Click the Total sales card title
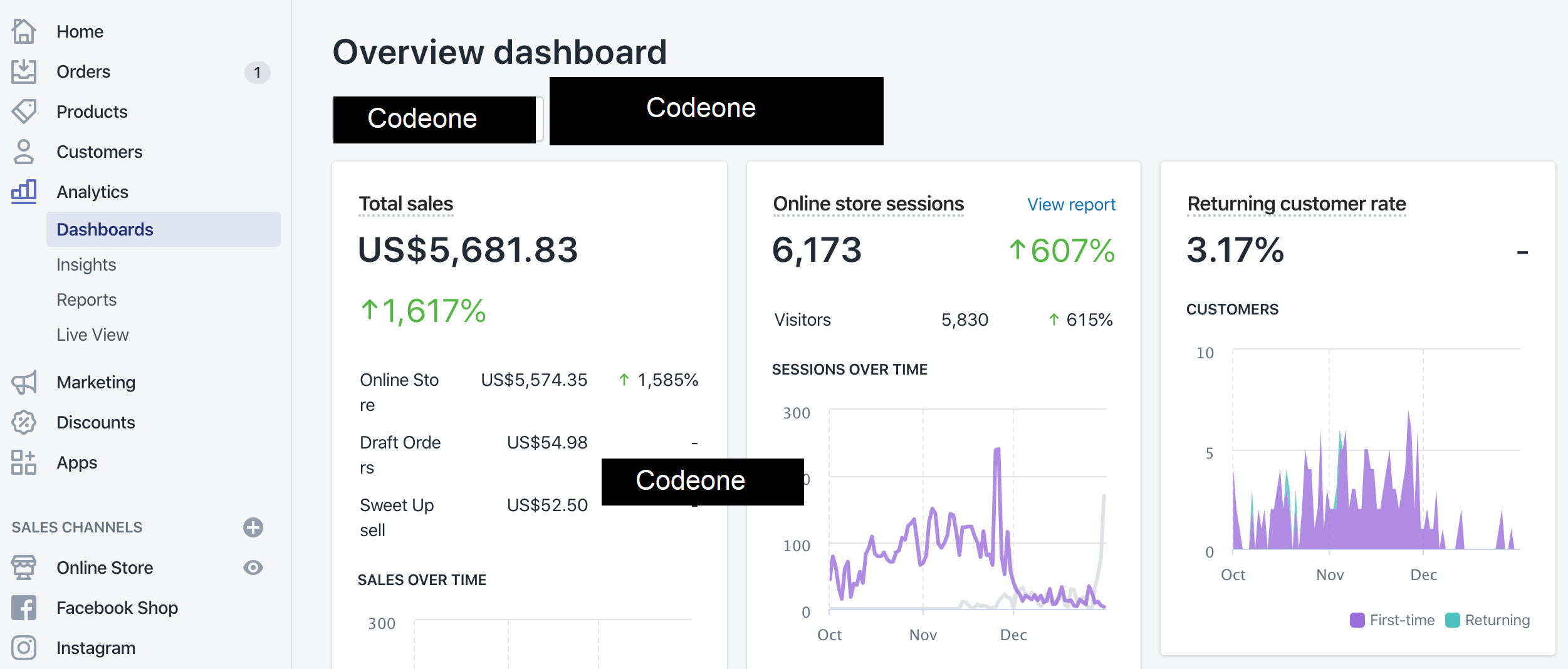 pyautogui.click(x=405, y=204)
